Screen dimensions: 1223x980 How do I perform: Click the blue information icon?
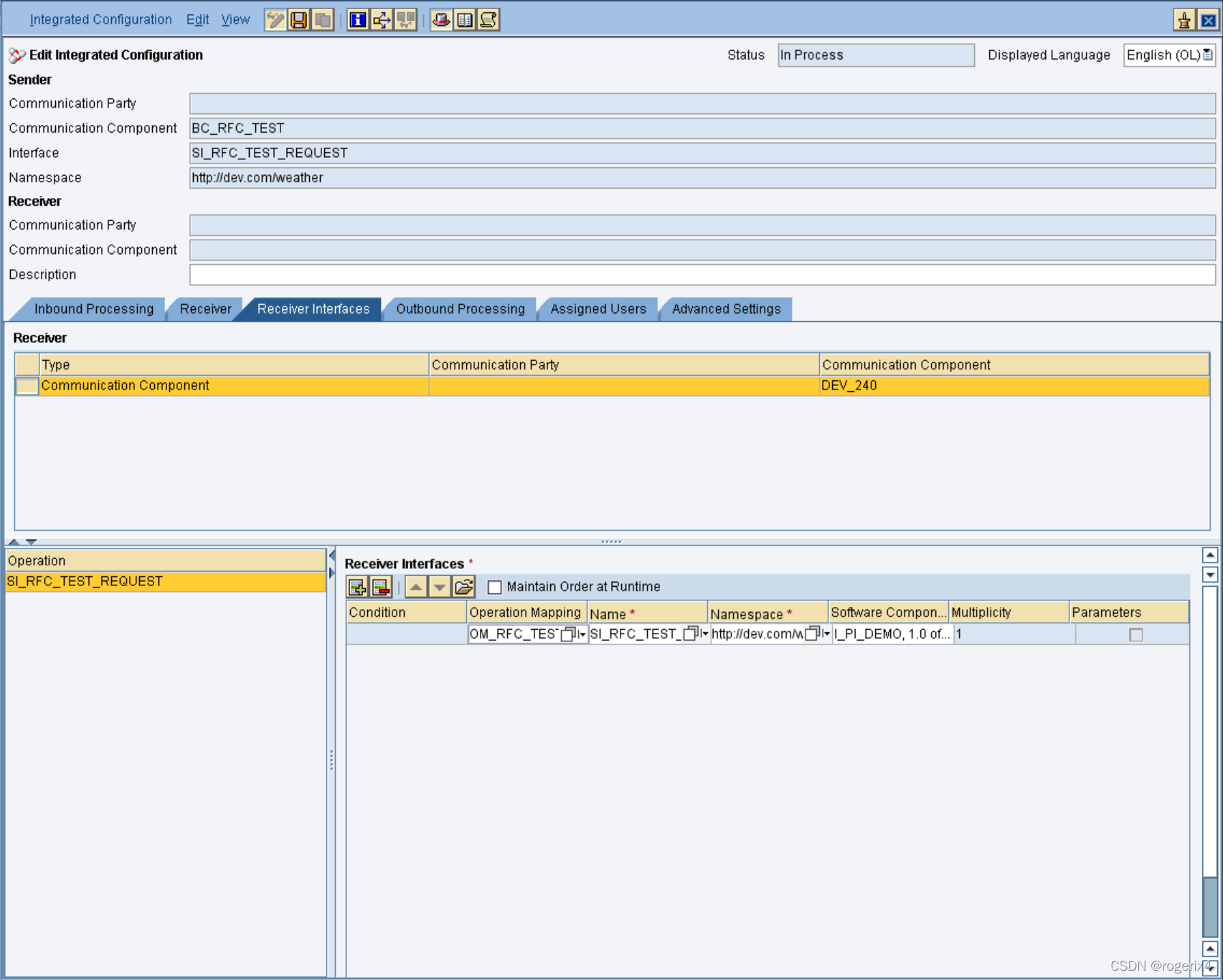tap(357, 20)
